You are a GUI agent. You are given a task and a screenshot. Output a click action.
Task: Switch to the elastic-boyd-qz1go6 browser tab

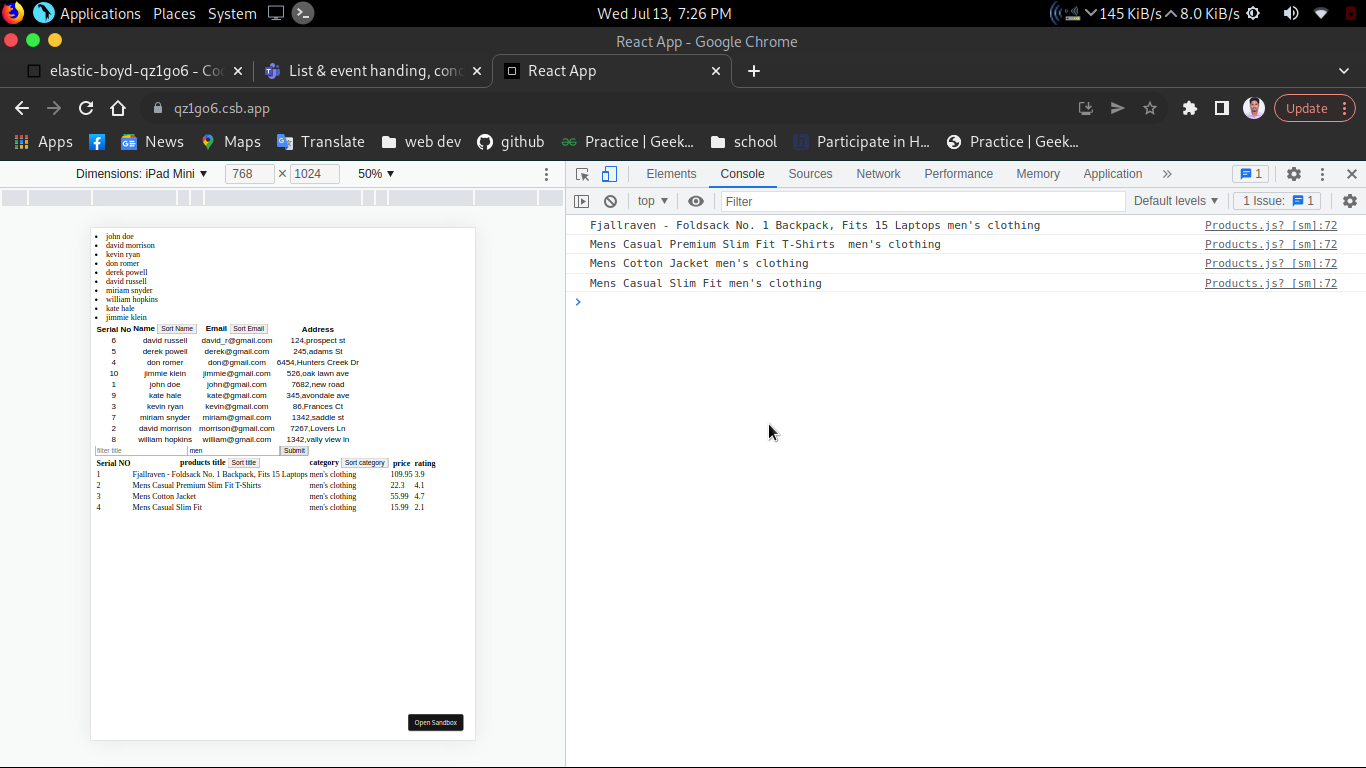pyautogui.click(x=134, y=71)
